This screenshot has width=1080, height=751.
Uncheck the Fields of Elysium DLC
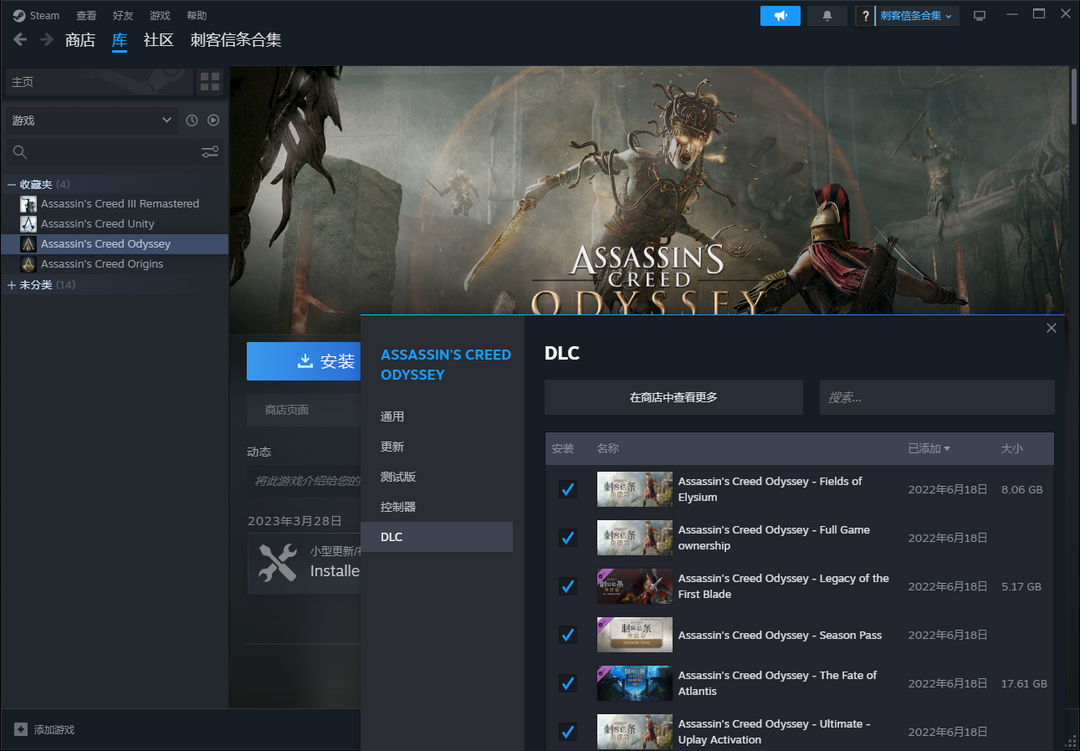pos(568,489)
